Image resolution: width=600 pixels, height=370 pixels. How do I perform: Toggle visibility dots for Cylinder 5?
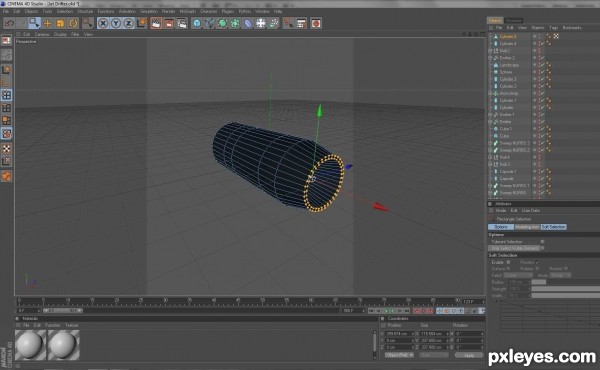539,36
